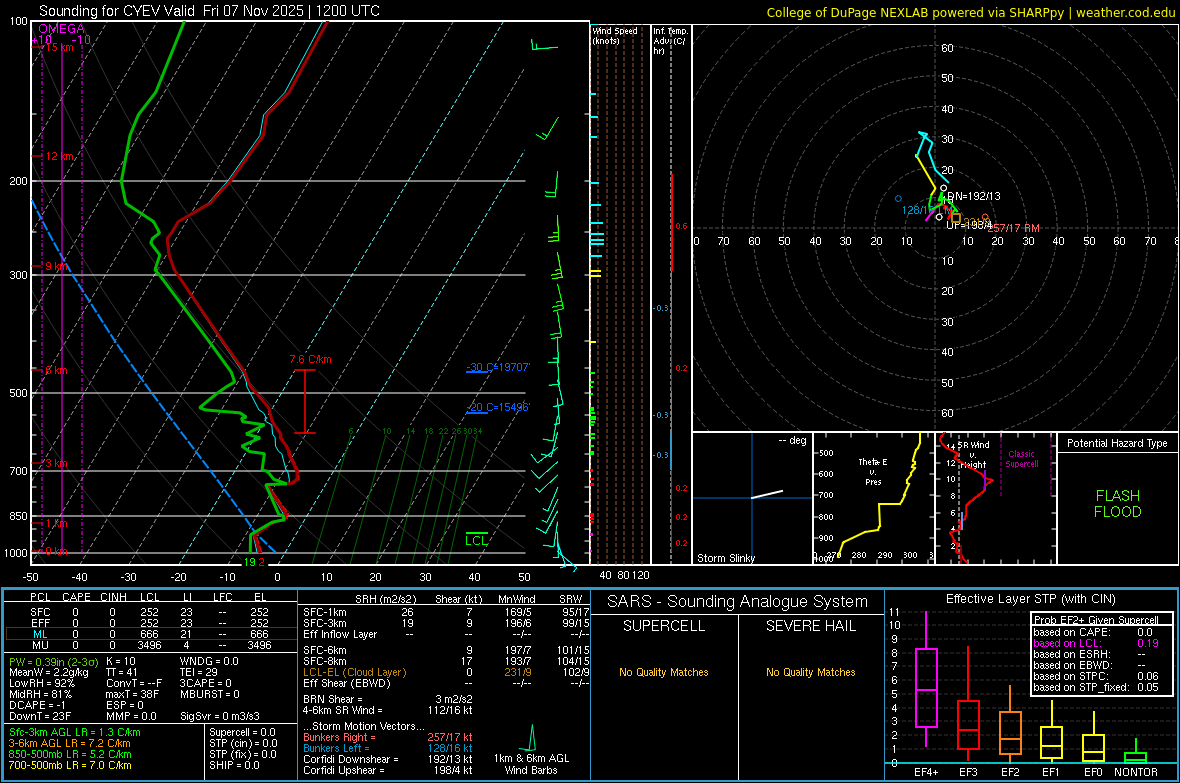Select the magenta Classic Supercell label

click(1022, 459)
